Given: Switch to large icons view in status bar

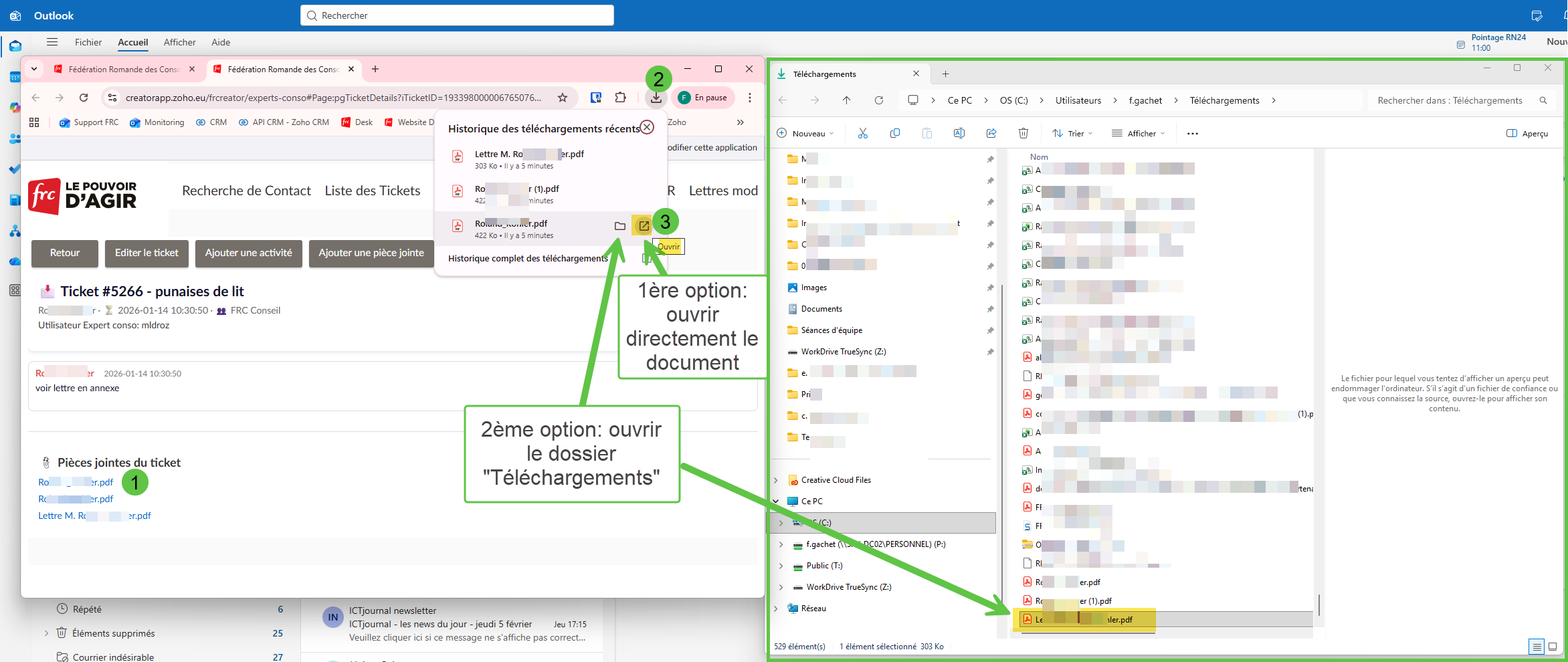Looking at the screenshot, I should click(x=1553, y=647).
